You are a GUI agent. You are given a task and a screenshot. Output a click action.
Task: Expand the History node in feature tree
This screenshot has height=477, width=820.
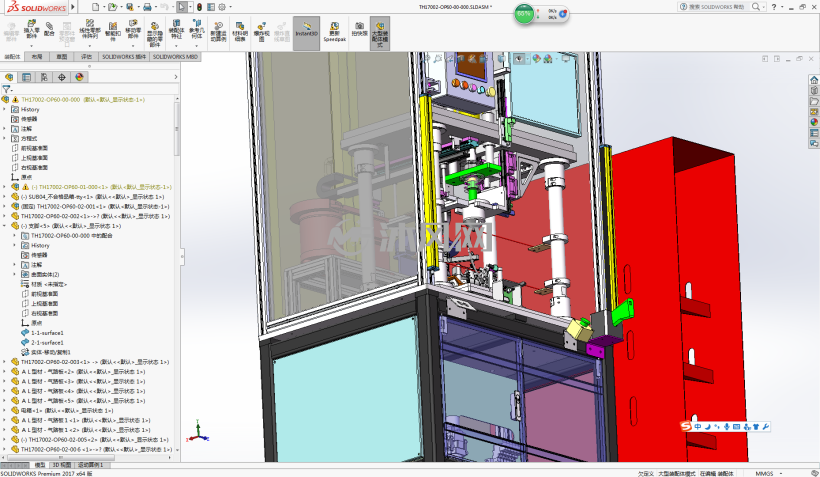pos(5,109)
